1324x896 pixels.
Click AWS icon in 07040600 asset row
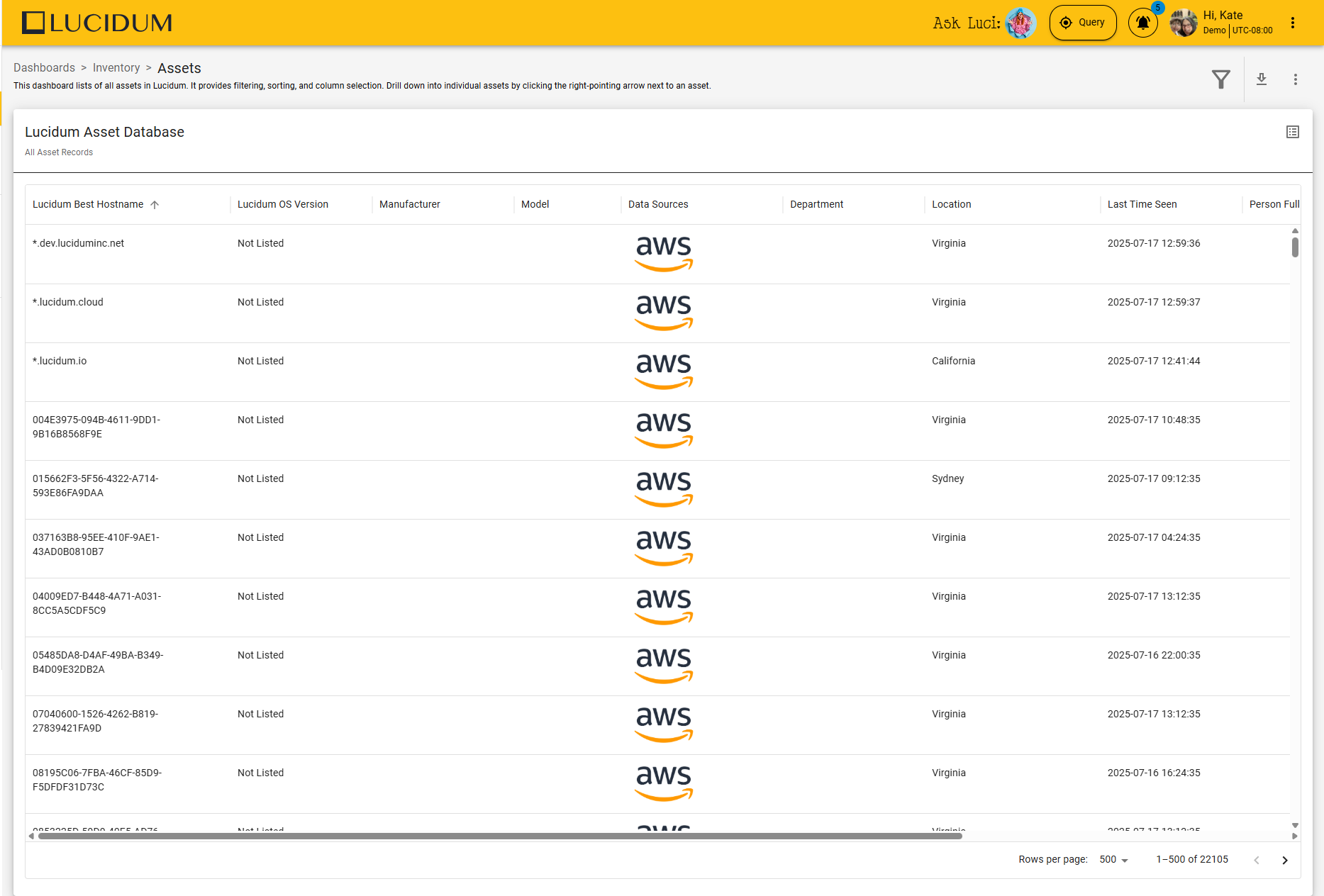tap(664, 724)
